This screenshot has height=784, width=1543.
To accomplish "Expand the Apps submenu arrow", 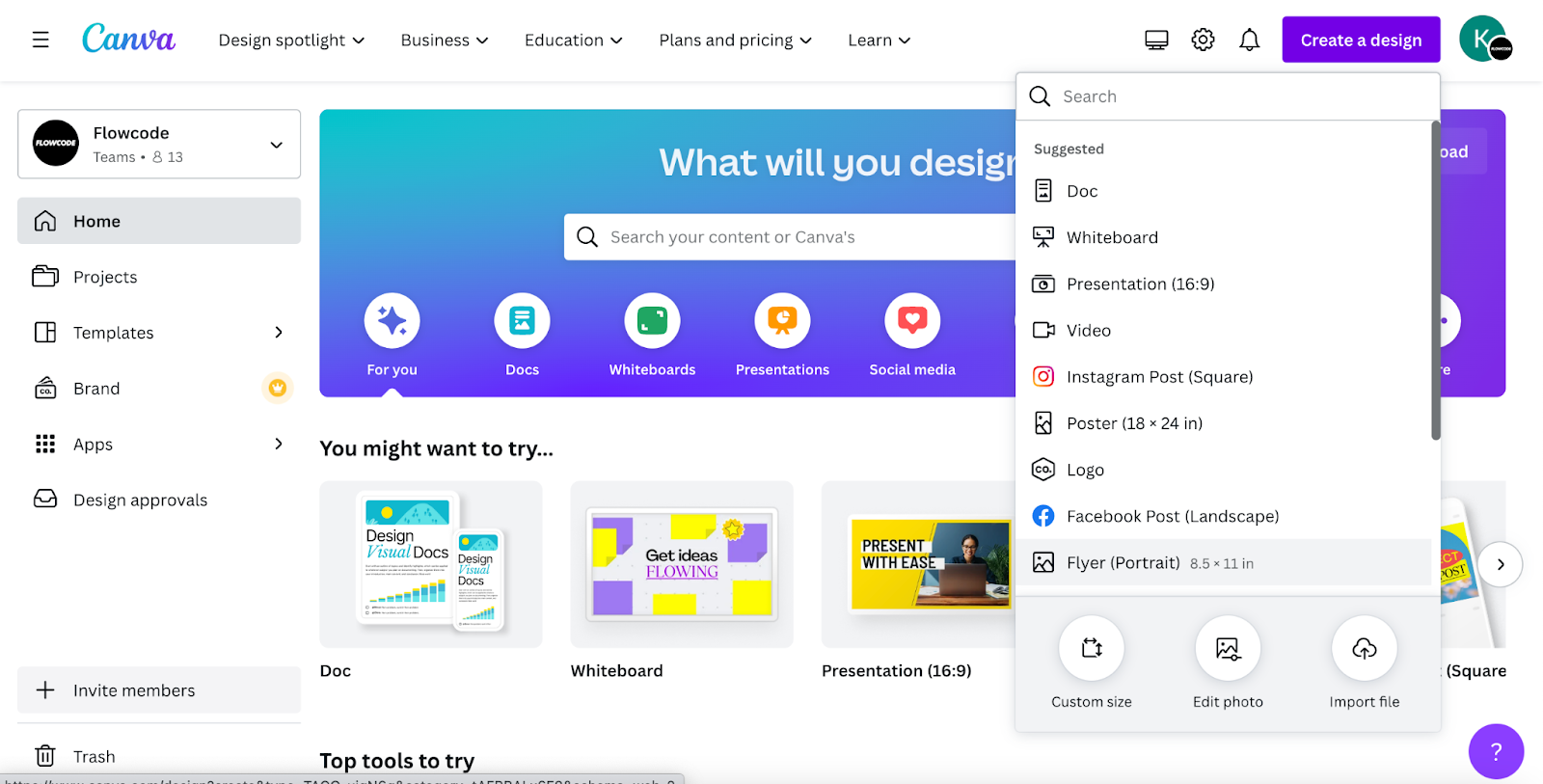I will 279,444.
